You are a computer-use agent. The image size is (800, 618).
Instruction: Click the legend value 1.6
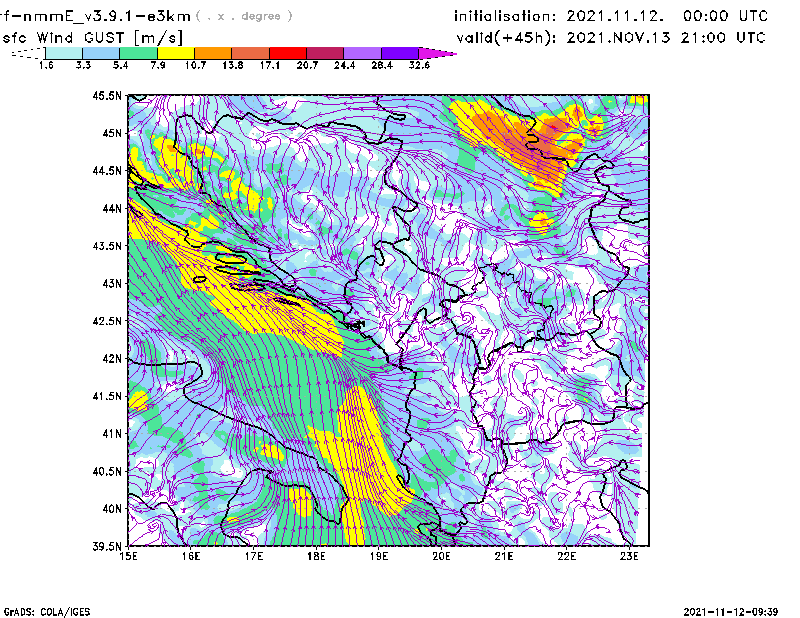coord(46,65)
